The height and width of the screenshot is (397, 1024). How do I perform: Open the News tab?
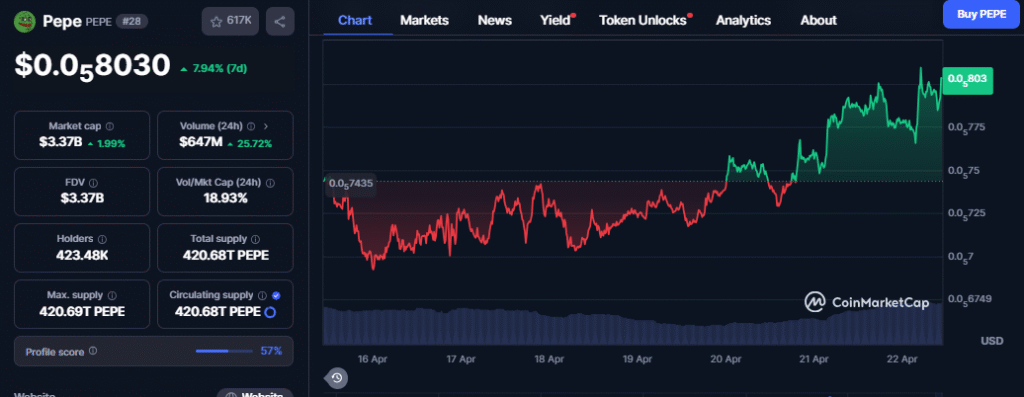click(494, 20)
